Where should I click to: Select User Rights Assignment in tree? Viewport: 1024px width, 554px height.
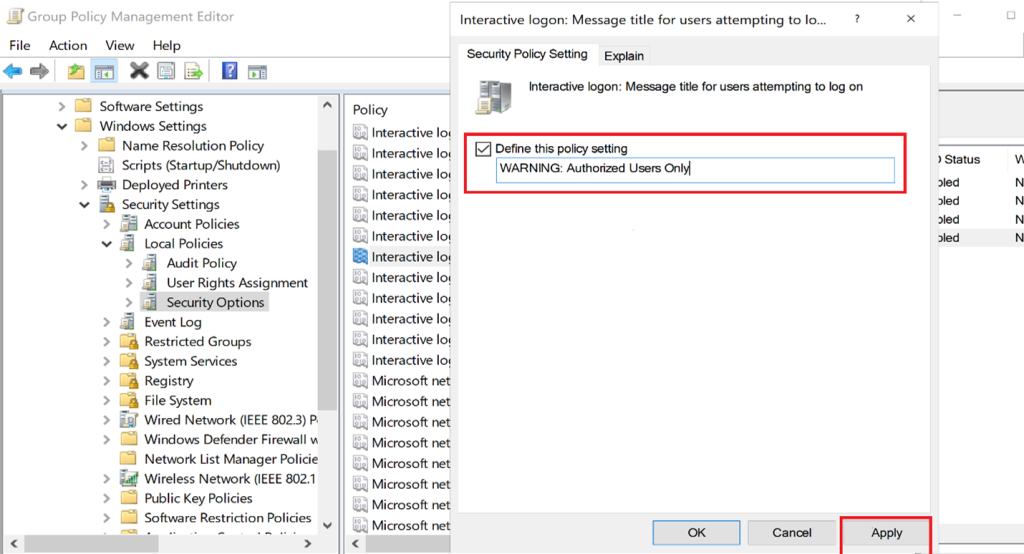(x=236, y=283)
